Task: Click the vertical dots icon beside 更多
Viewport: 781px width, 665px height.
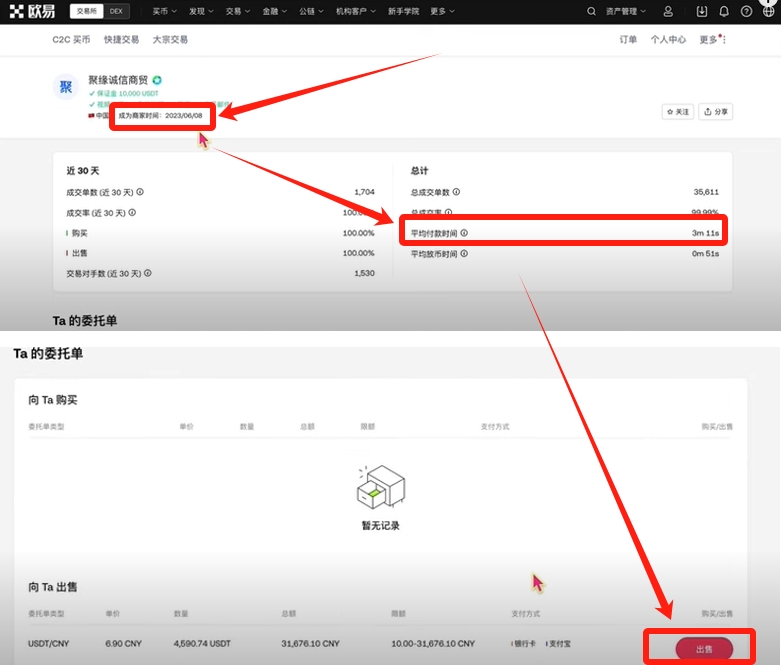Action: point(724,39)
